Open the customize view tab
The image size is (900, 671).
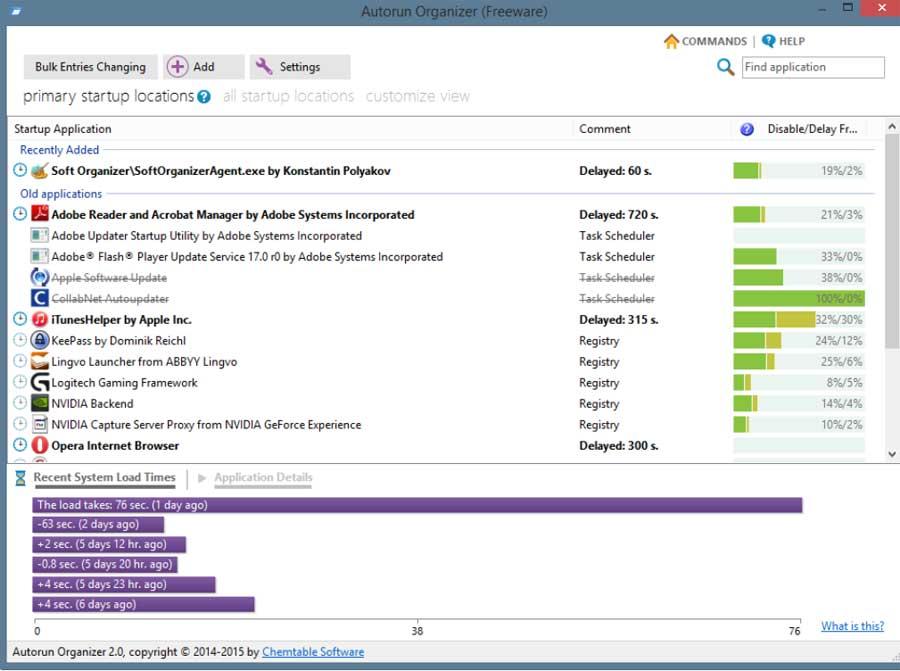point(418,96)
